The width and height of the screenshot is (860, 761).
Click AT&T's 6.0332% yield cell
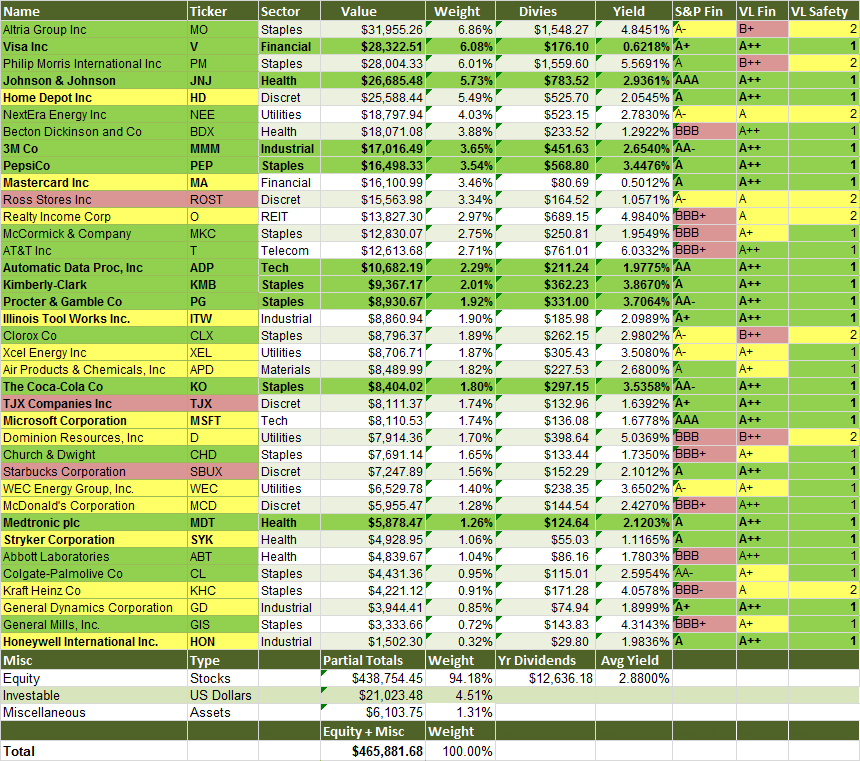click(x=634, y=251)
